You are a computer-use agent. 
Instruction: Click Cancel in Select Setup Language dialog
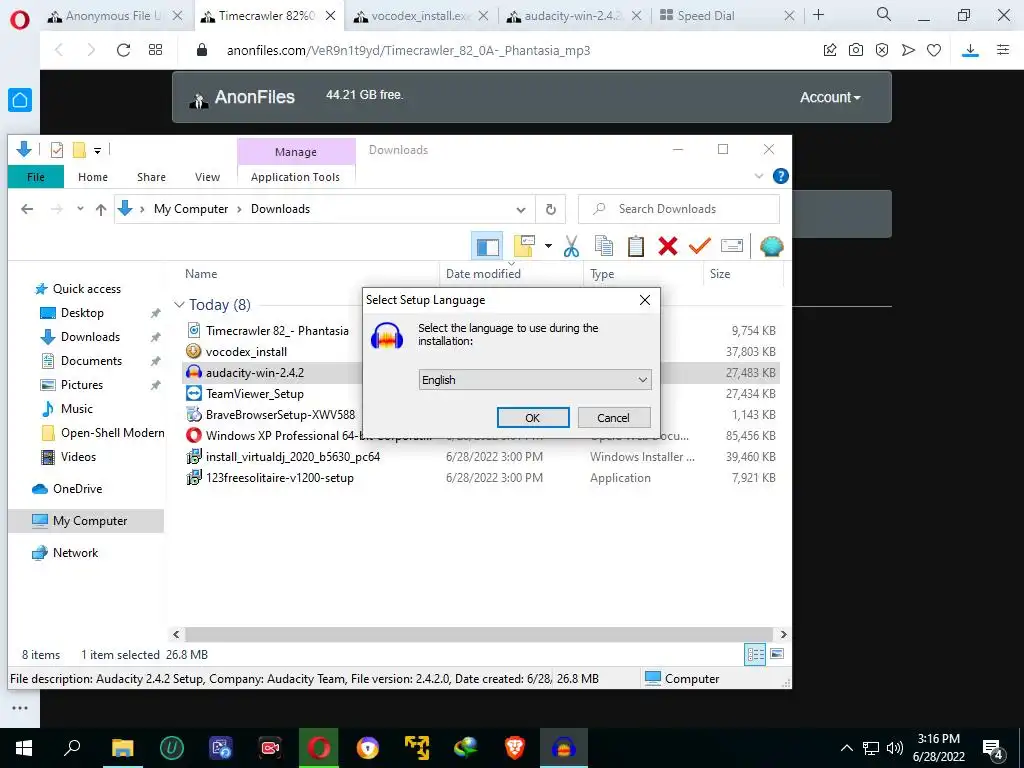[613, 418]
